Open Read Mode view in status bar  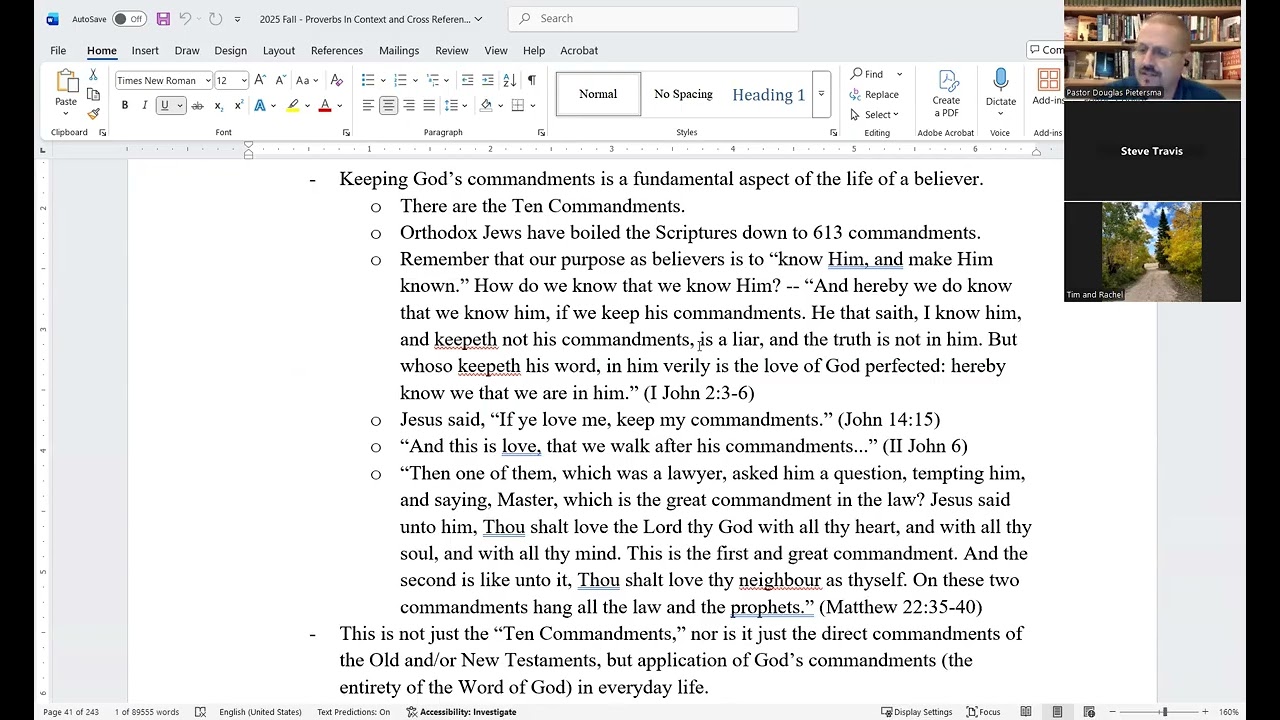[x=1026, y=712]
